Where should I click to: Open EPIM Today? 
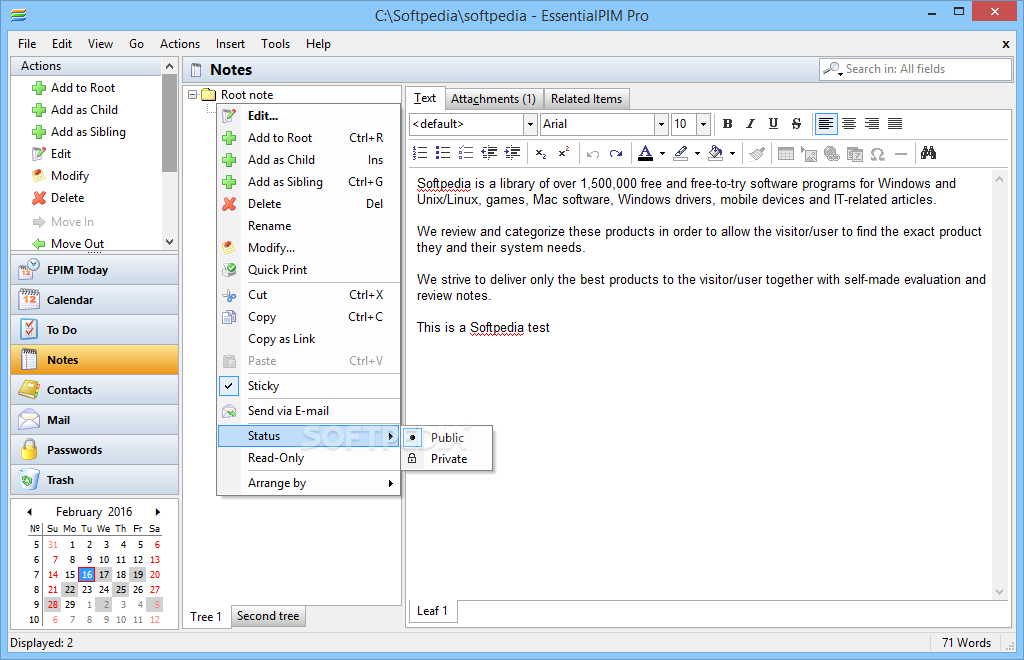coord(95,270)
